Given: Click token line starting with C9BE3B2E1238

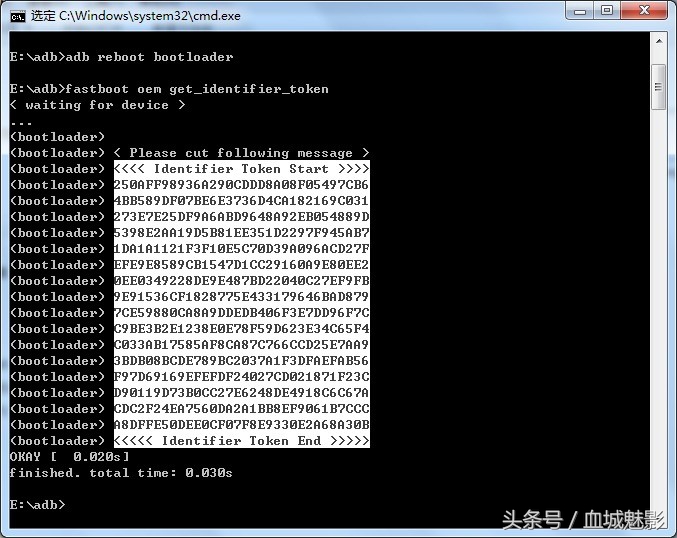Looking at the screenshot, I should coord(242,329).
